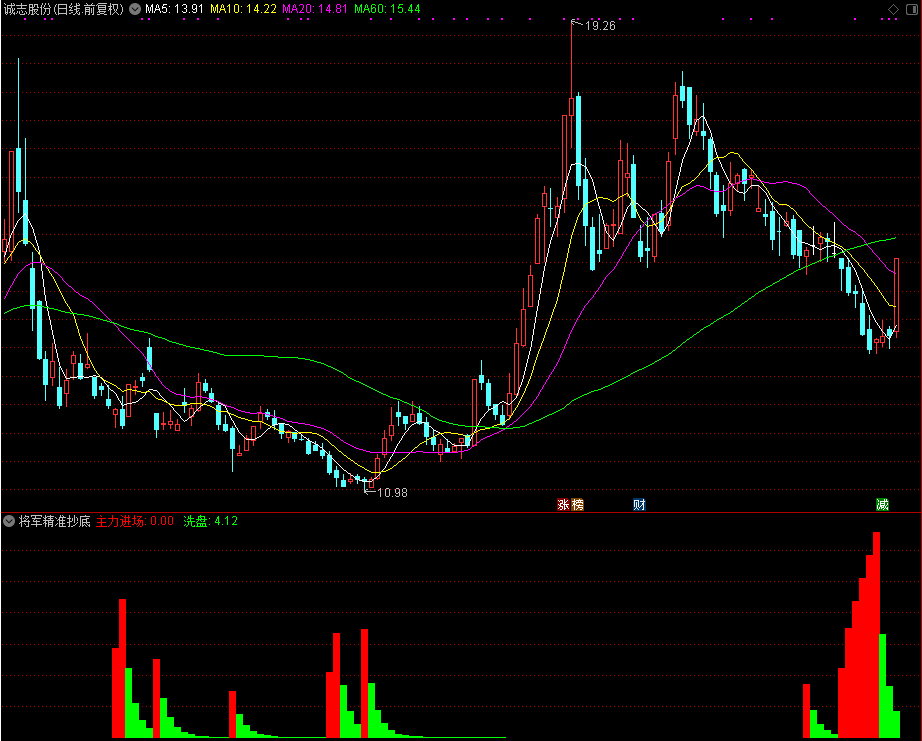
Task: Click the last red candlestick on the chart
Action: 896,293
